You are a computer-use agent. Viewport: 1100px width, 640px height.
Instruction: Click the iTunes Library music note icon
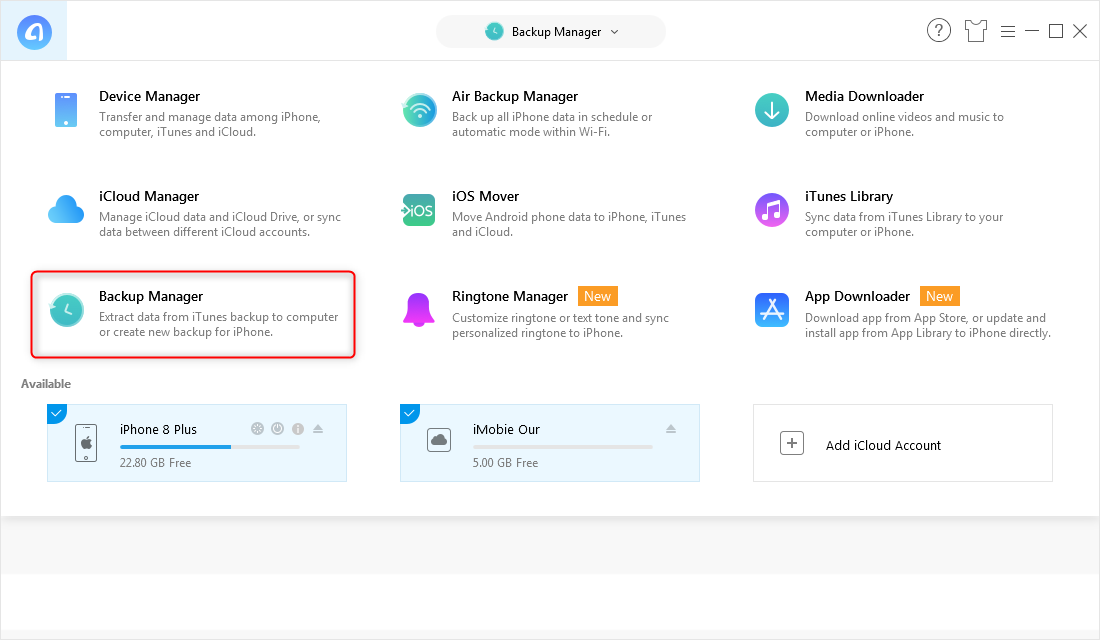tap(772, 210)
